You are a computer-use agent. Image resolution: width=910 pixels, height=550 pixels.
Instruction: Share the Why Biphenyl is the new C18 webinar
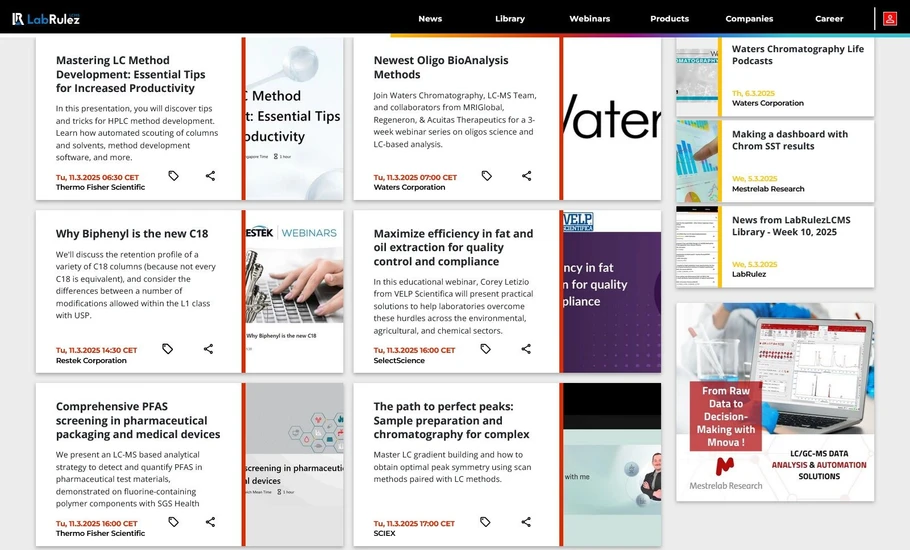point(208,349)
